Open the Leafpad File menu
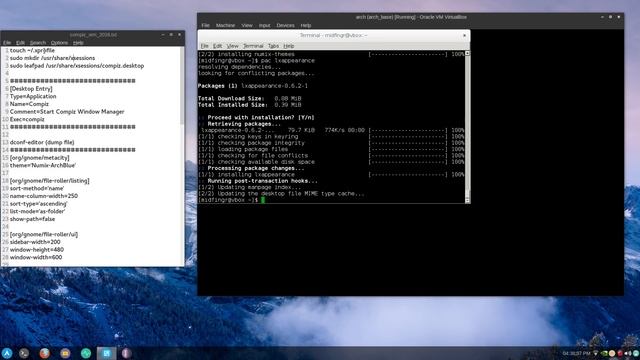This screenshot has height=360, width=640. point(7,42)
